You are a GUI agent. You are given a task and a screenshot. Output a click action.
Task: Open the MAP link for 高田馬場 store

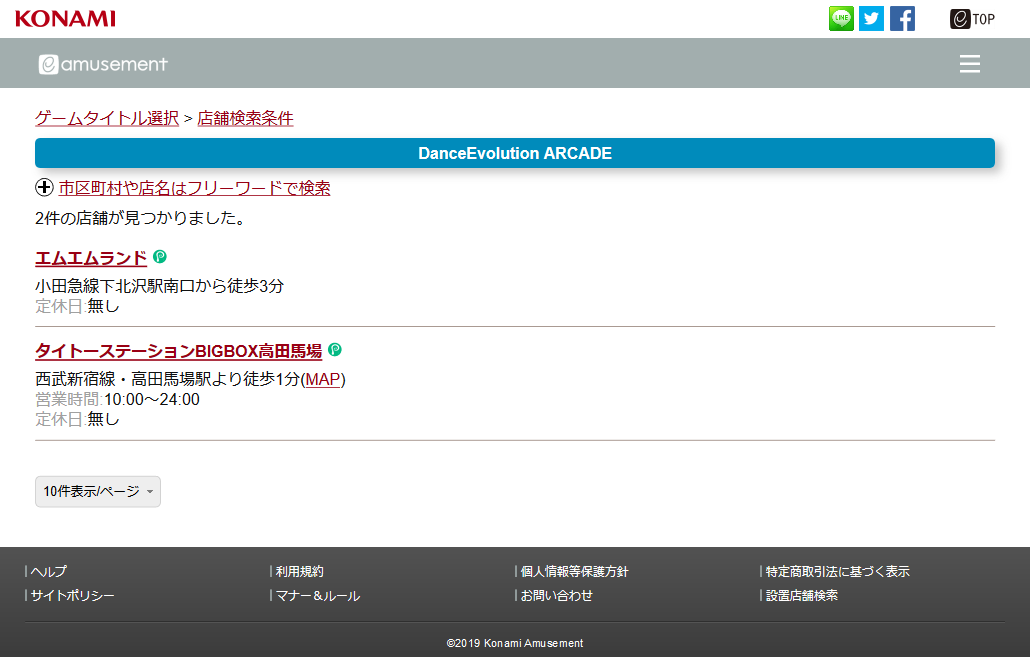pos(323,379)
